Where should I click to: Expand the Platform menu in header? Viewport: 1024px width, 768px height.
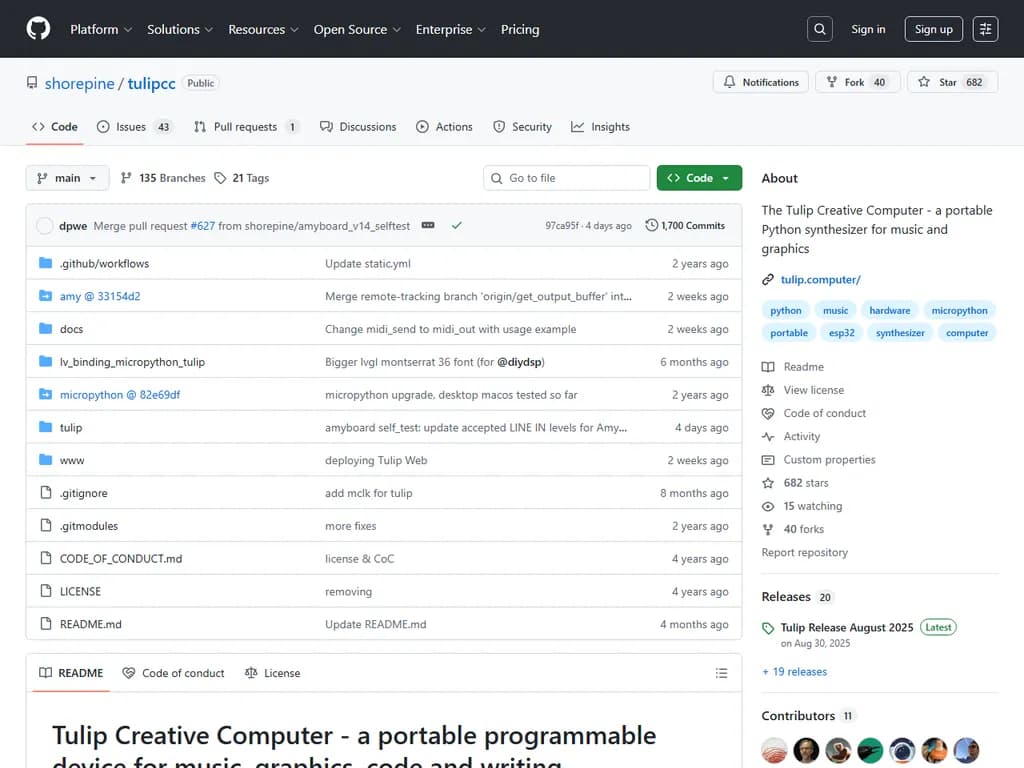(x=101, y=29)
